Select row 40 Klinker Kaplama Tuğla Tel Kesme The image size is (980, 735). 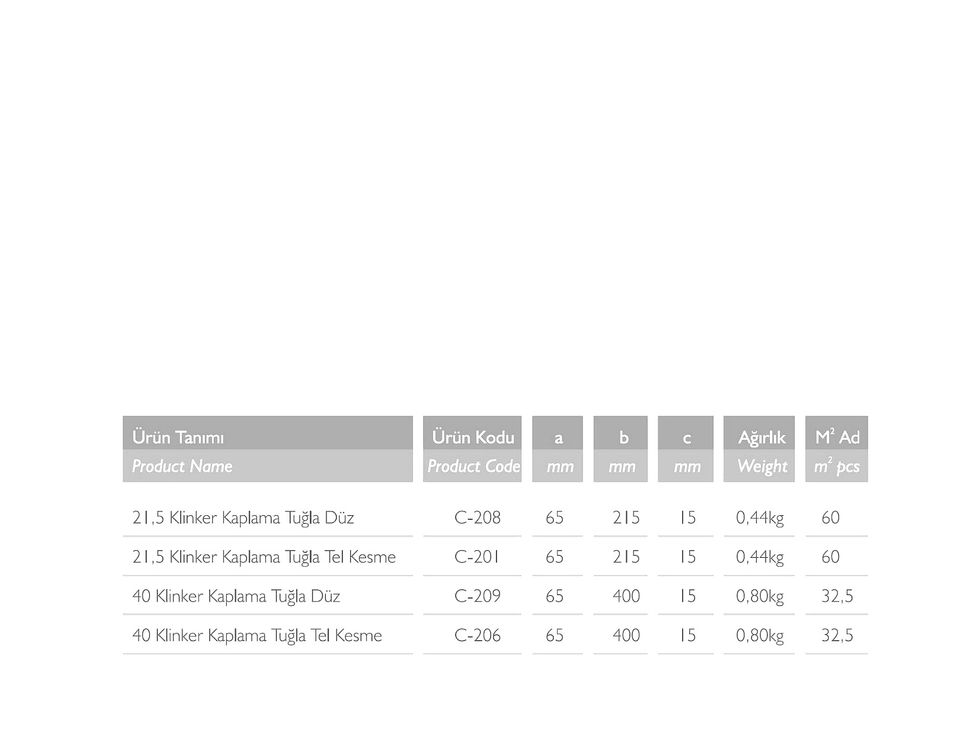click(495, 636)
